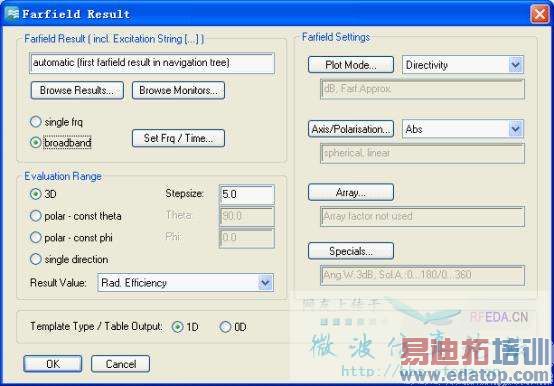This screenshot has height=386, width=554.
Task: Click 'Template Type / Table Output:' label
Action: [96, 327]
